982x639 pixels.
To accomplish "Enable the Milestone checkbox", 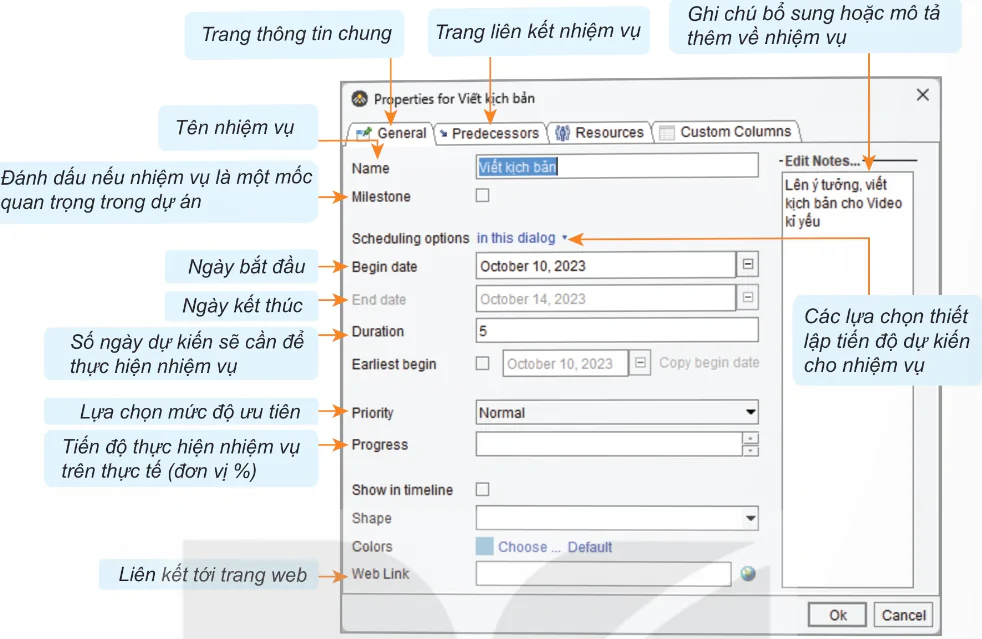I will [x=483, y=196].
